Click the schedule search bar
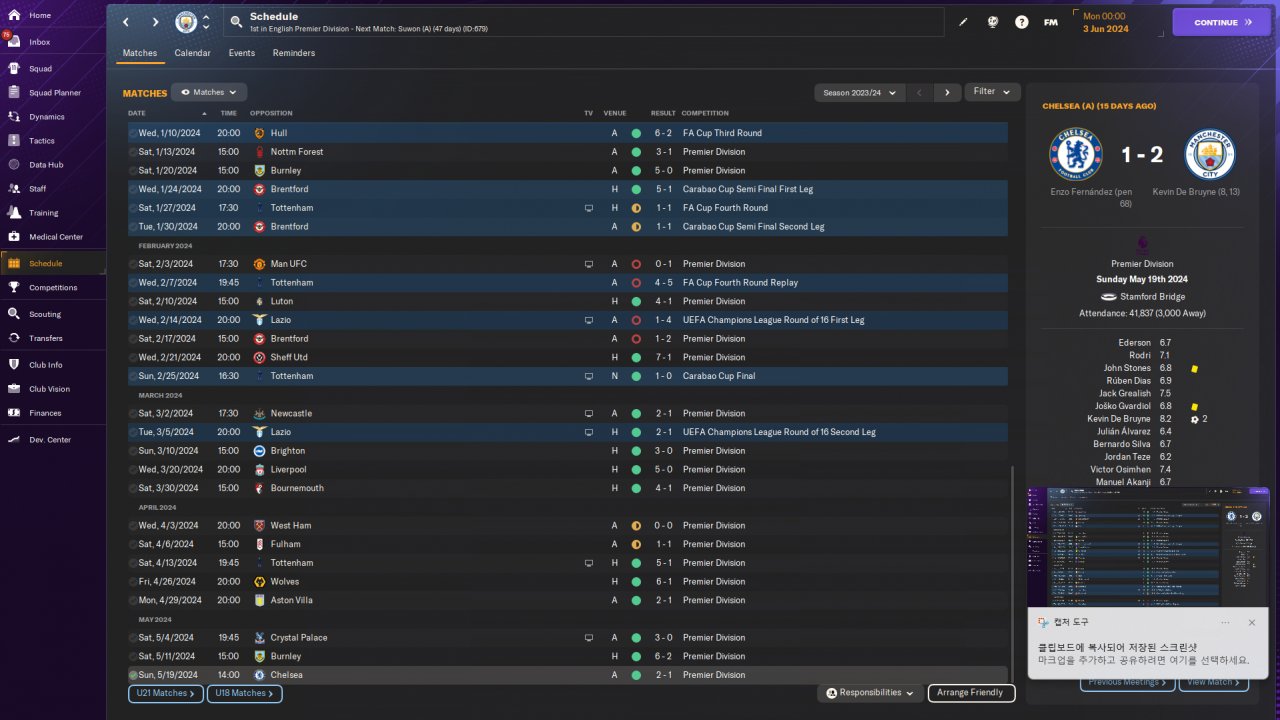The width and height of the screenshot is (1280, 720). tap(584, 22)
